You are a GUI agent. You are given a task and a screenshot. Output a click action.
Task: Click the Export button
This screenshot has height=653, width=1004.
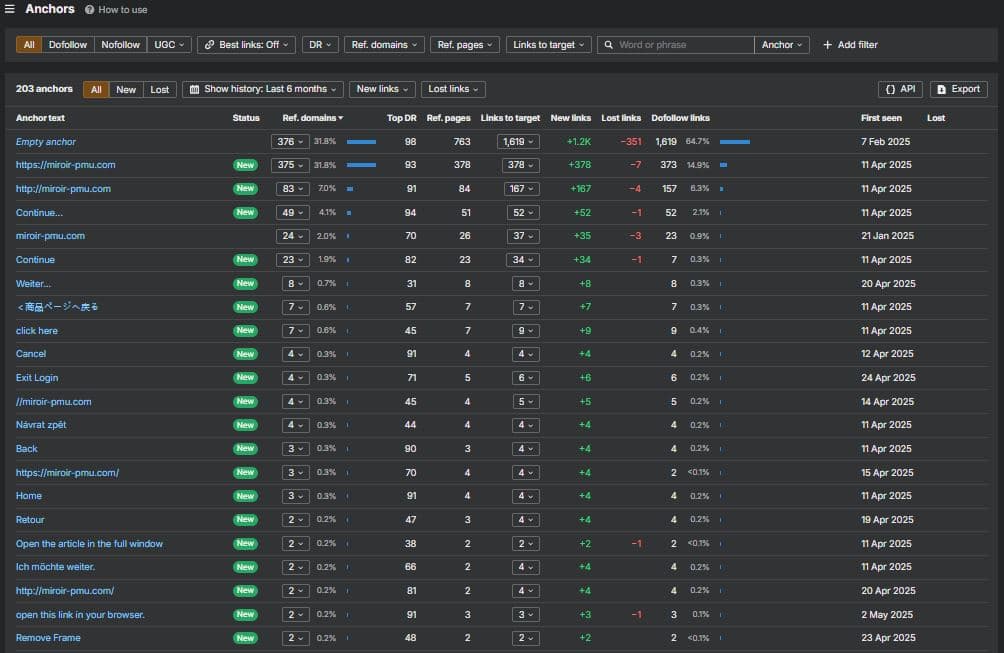959,89
